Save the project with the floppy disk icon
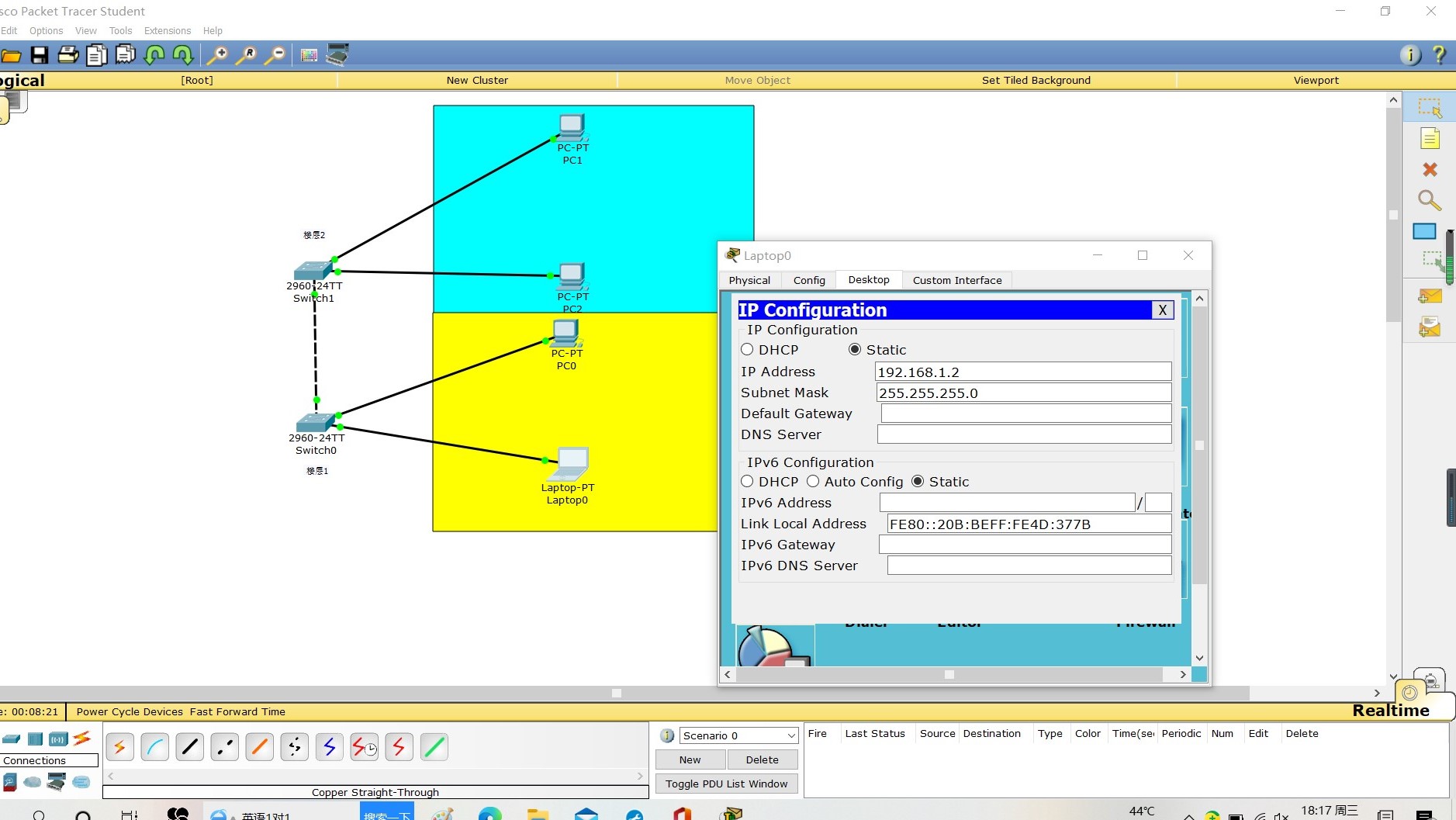 pyautogui.click(x=40, y=55)
